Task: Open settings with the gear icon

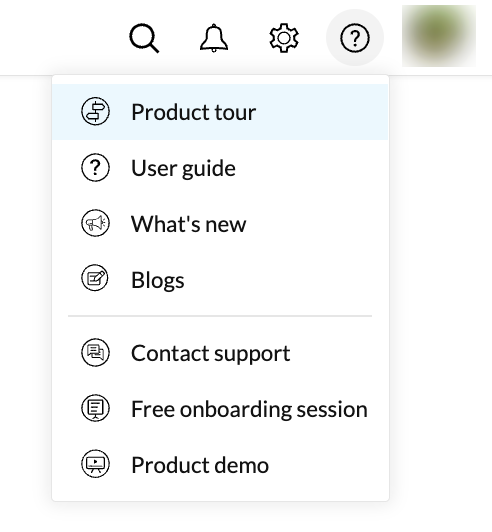Action: click(284, 38)
